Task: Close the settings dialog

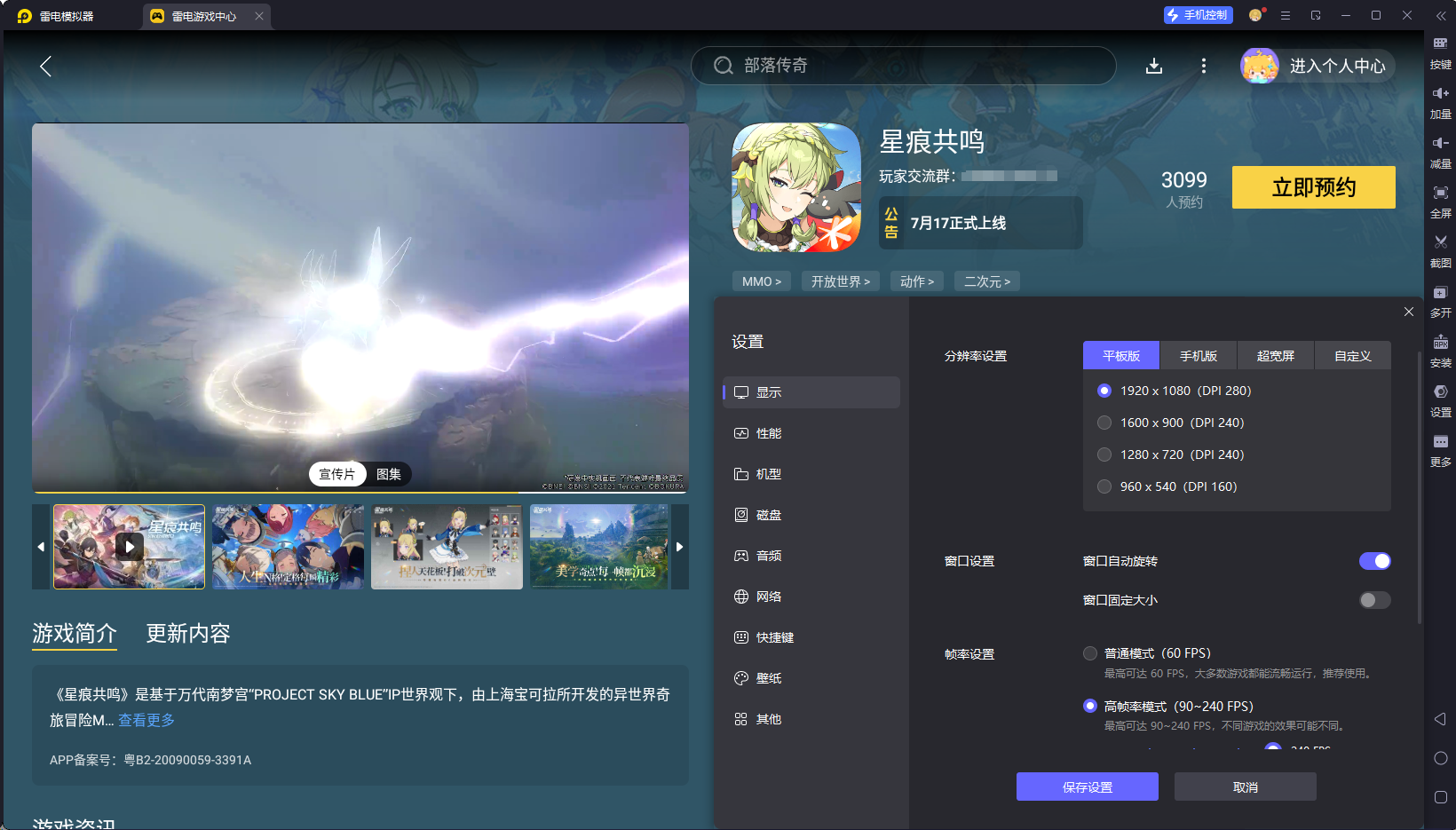Action: point(1409,312)
